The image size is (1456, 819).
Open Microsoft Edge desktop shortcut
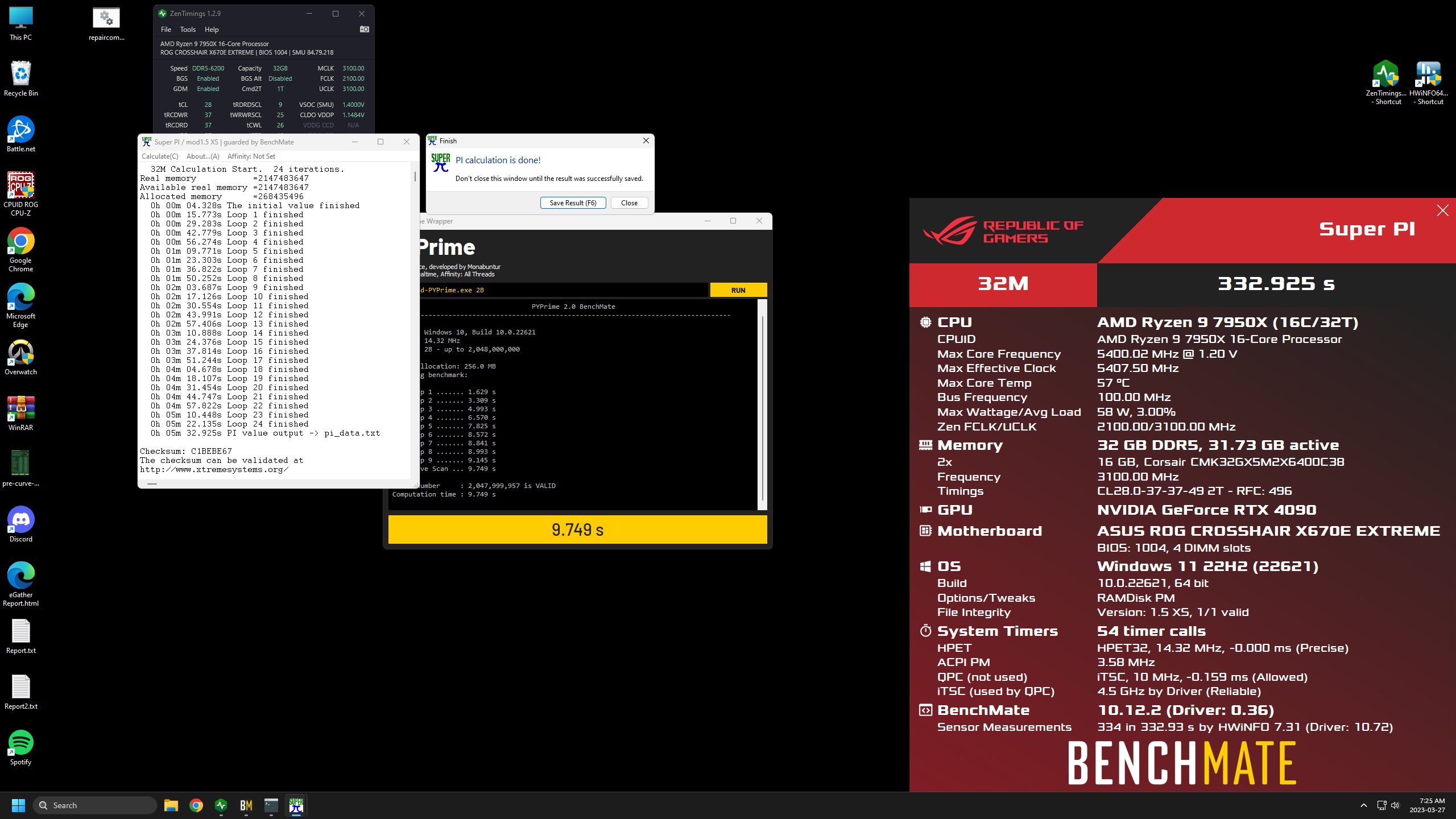(21, 305)
